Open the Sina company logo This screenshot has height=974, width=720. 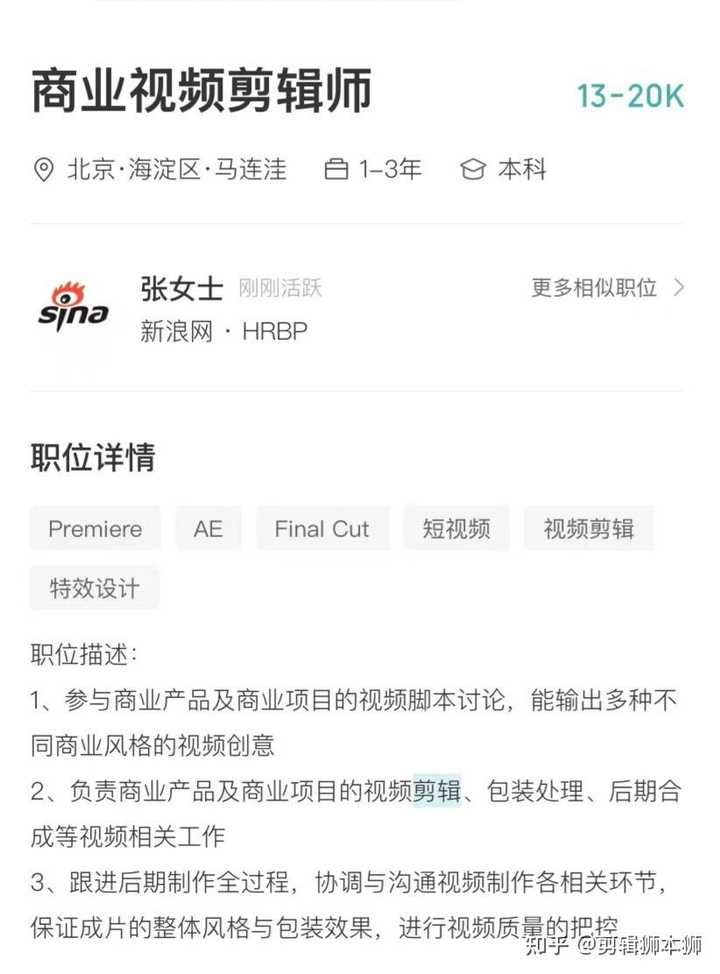(x=73, y=306)
